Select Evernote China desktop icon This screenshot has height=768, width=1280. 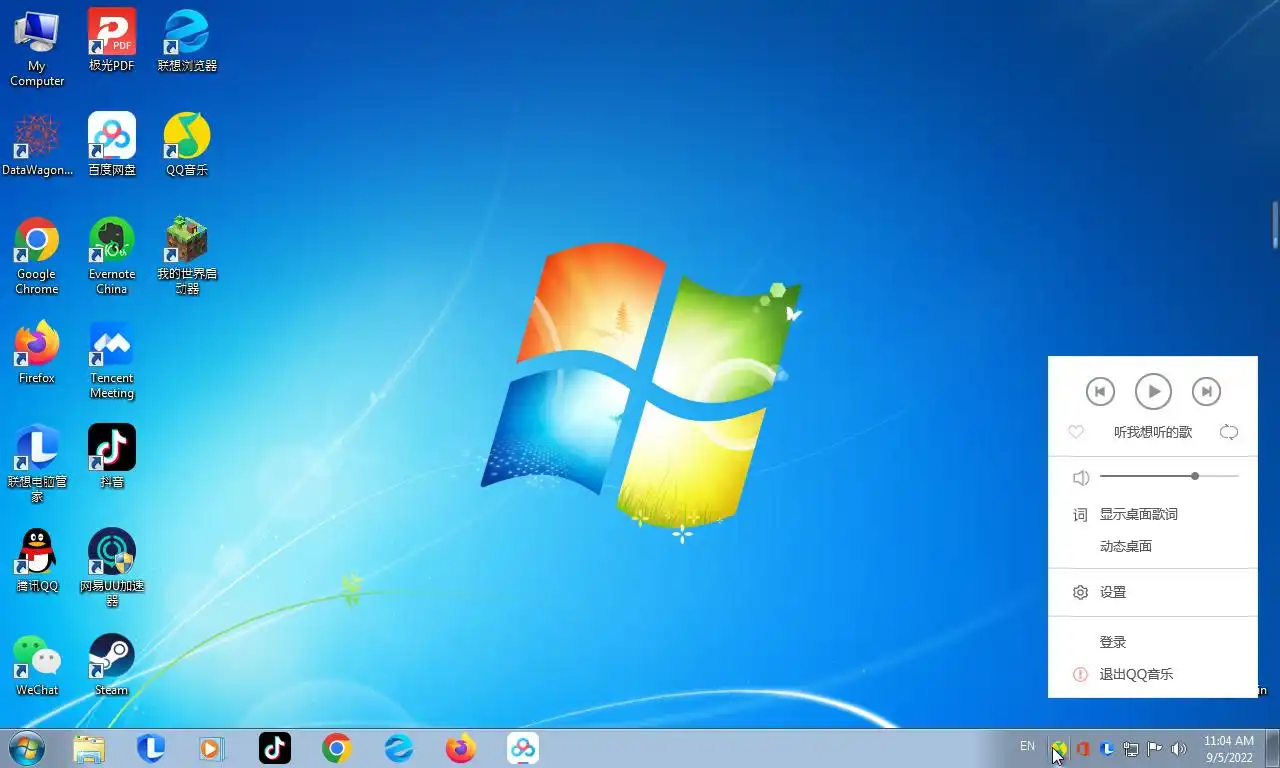112,257
